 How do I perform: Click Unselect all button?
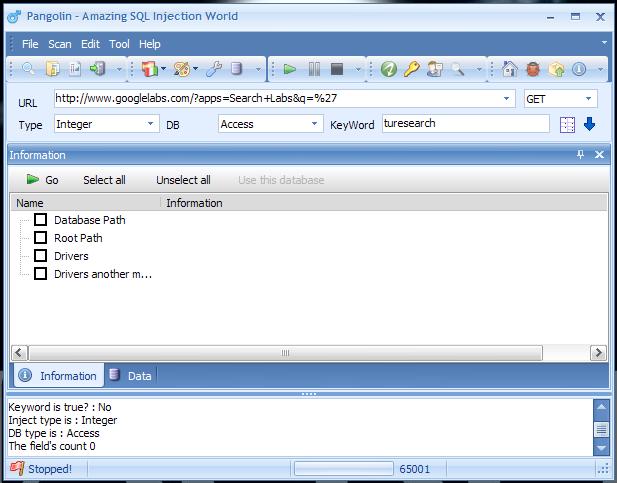tap(183, 180)
